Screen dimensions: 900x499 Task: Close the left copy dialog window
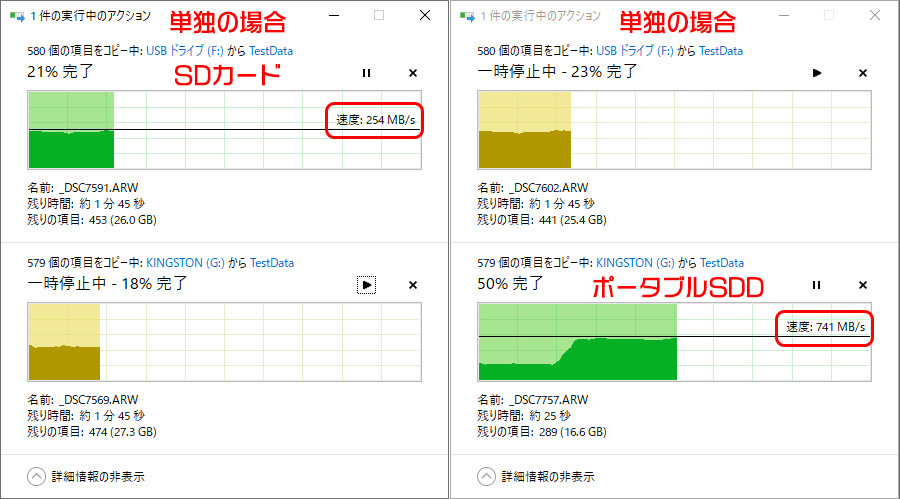tap(425, 16)
